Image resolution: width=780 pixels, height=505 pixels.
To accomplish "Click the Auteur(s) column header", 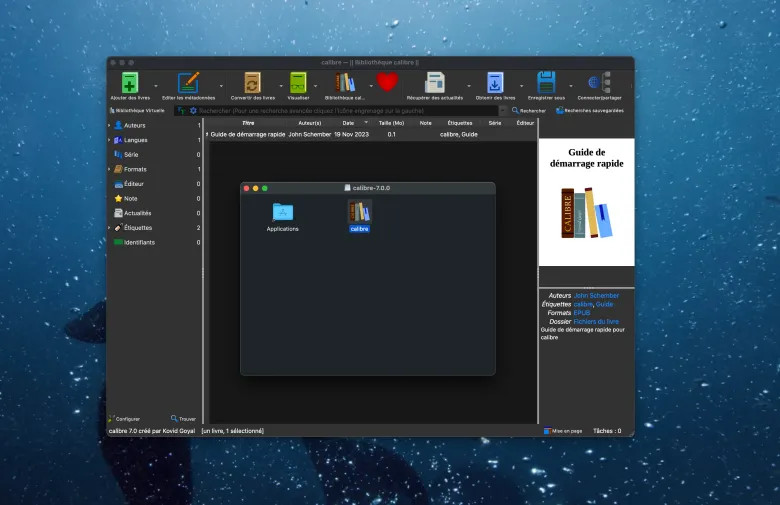I will click(310, 122).
